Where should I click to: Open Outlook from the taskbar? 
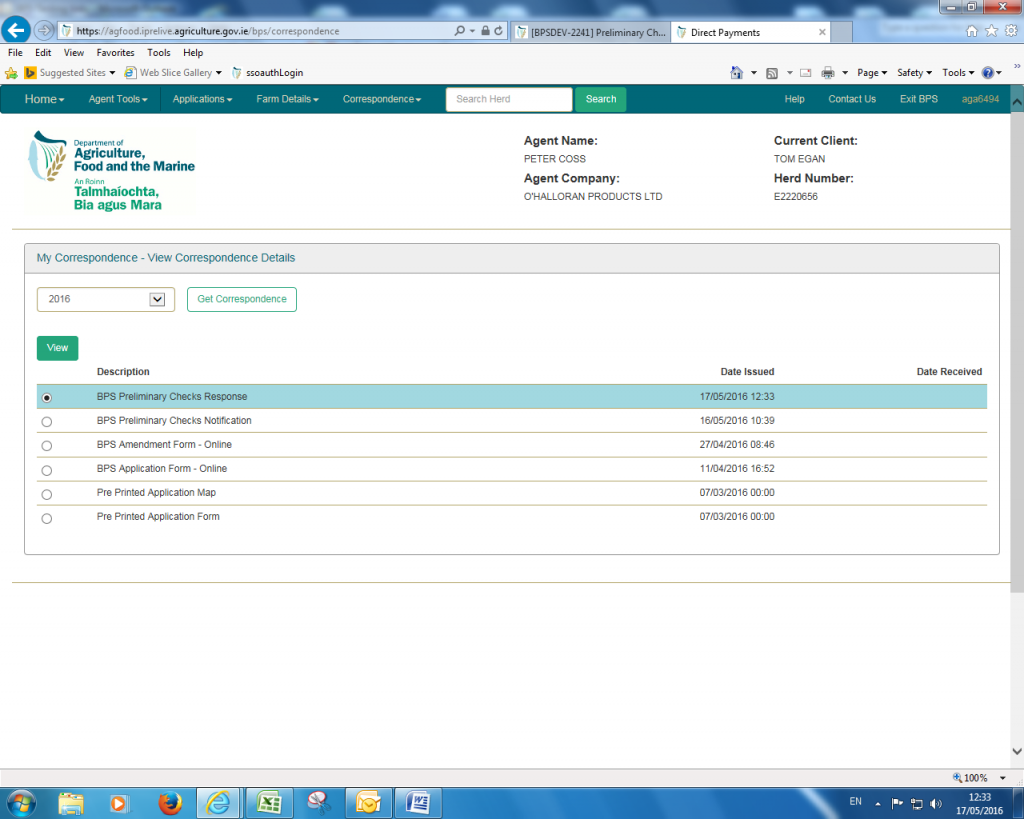coord(367,802)
